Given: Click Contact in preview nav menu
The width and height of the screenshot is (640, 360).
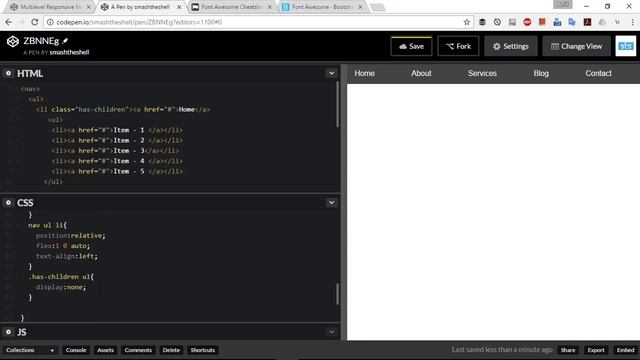Looking at the screenshot, I should pos(598,73).
